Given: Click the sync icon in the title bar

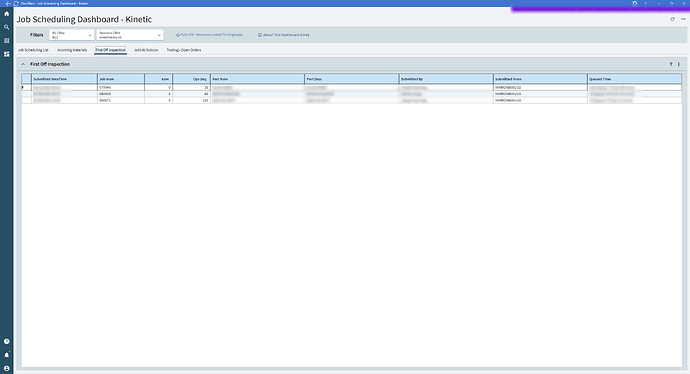Looking at the screenshot, I should click(x=16, y=3).
